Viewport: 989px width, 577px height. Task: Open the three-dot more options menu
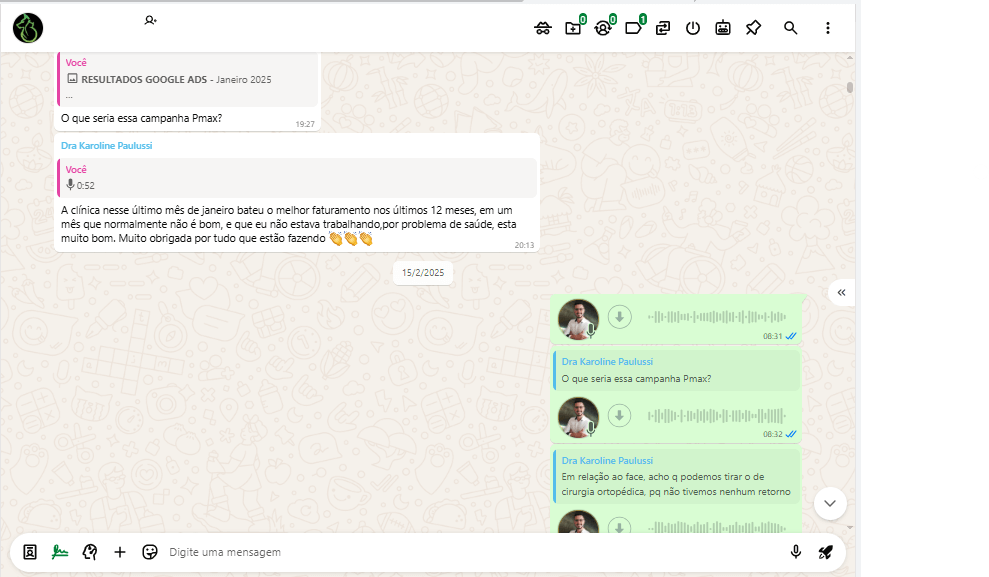click(828, 28)
